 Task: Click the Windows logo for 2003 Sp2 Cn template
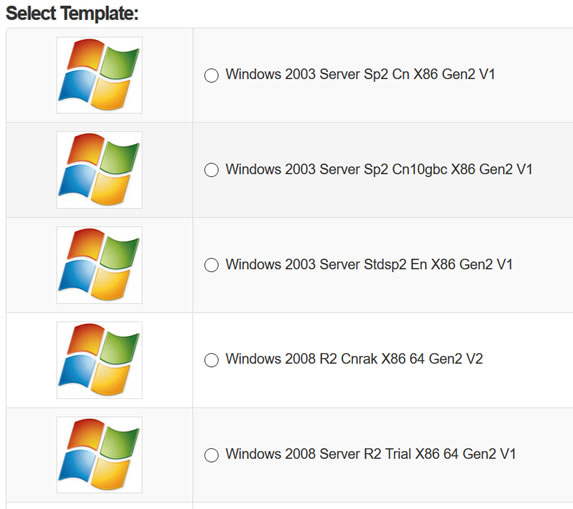pyautogui.click(x=99, y=75)
